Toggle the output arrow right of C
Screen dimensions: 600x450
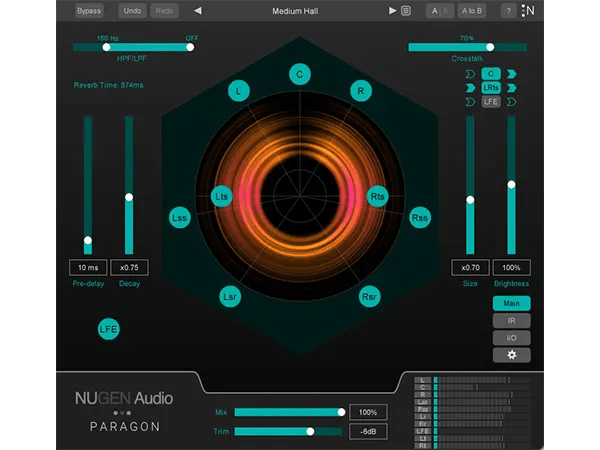(512, 74)
